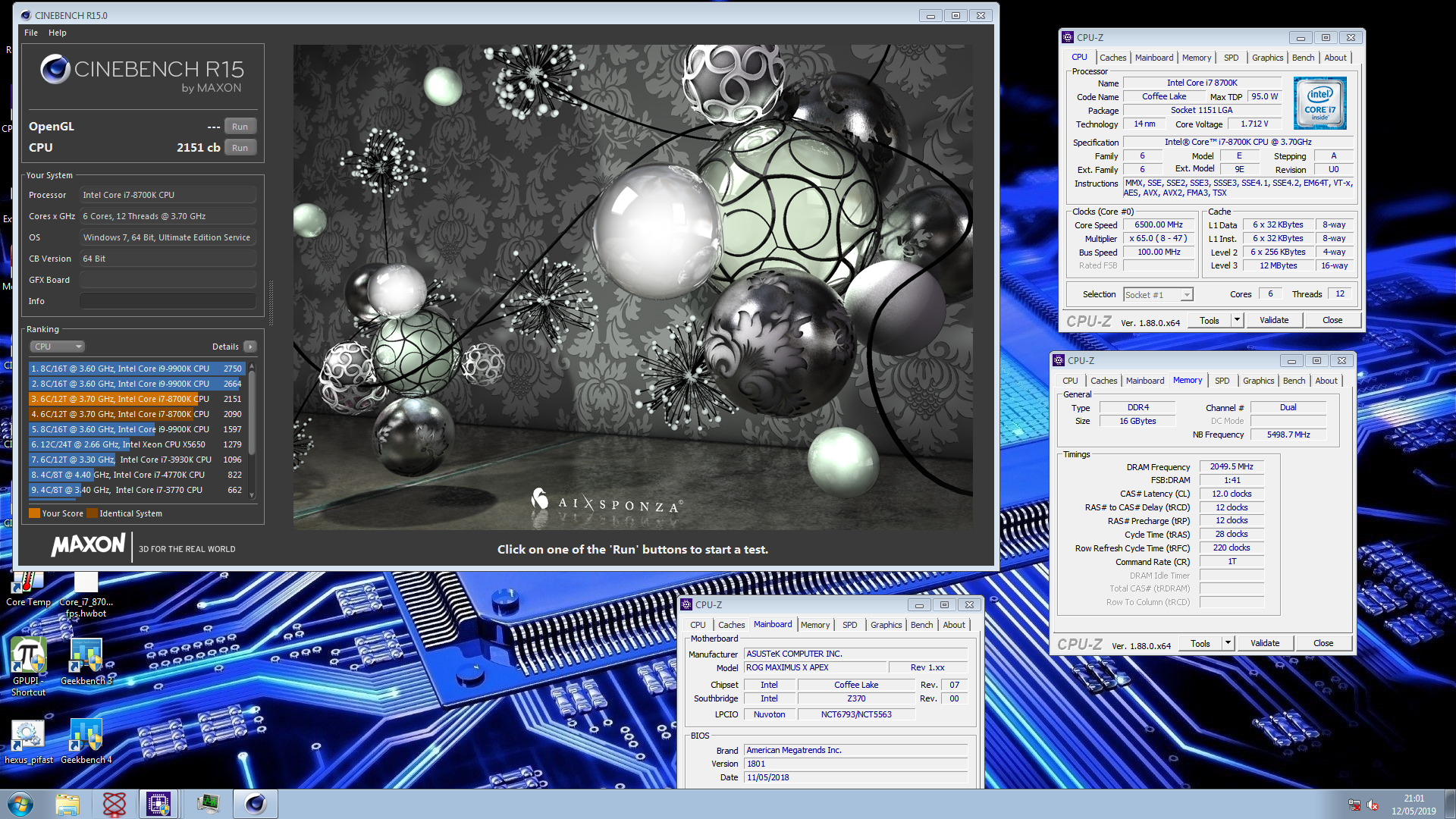Launch the Geekbench 3 desktop icon
The width and height of the screenshot is (1456, 819).
tap(86, 661)
